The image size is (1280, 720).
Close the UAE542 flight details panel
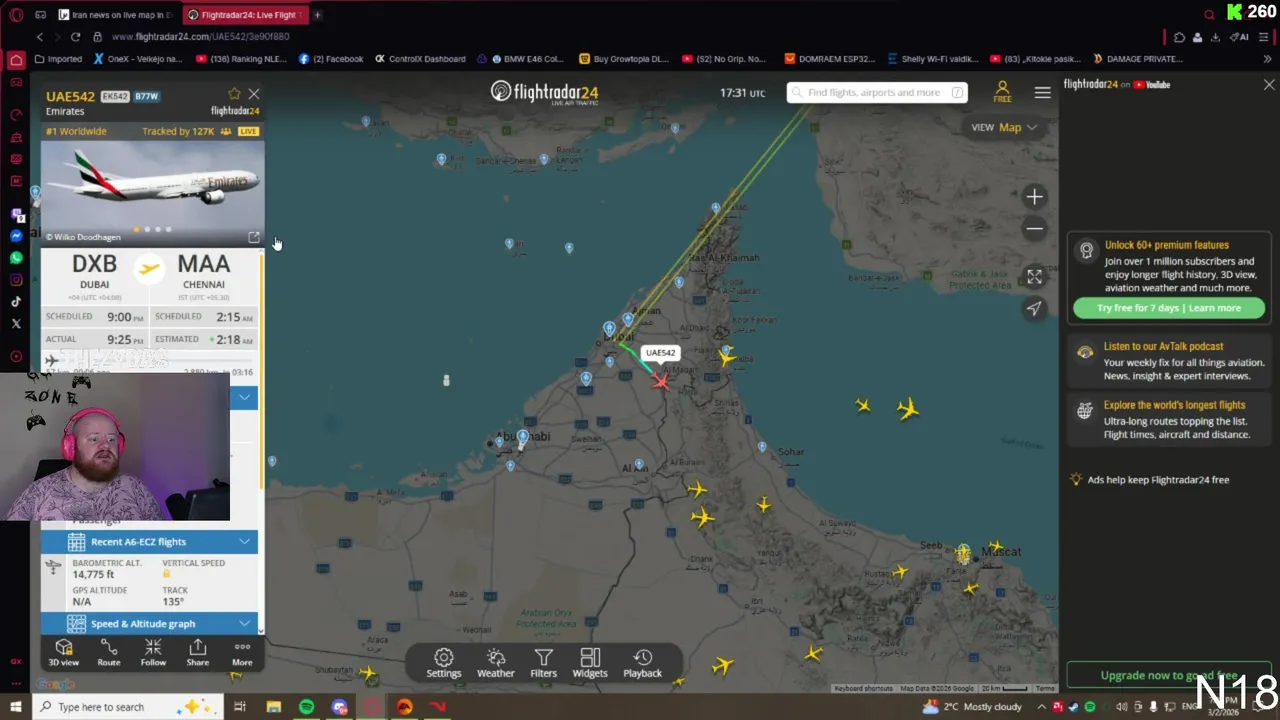tap(254, 94)
